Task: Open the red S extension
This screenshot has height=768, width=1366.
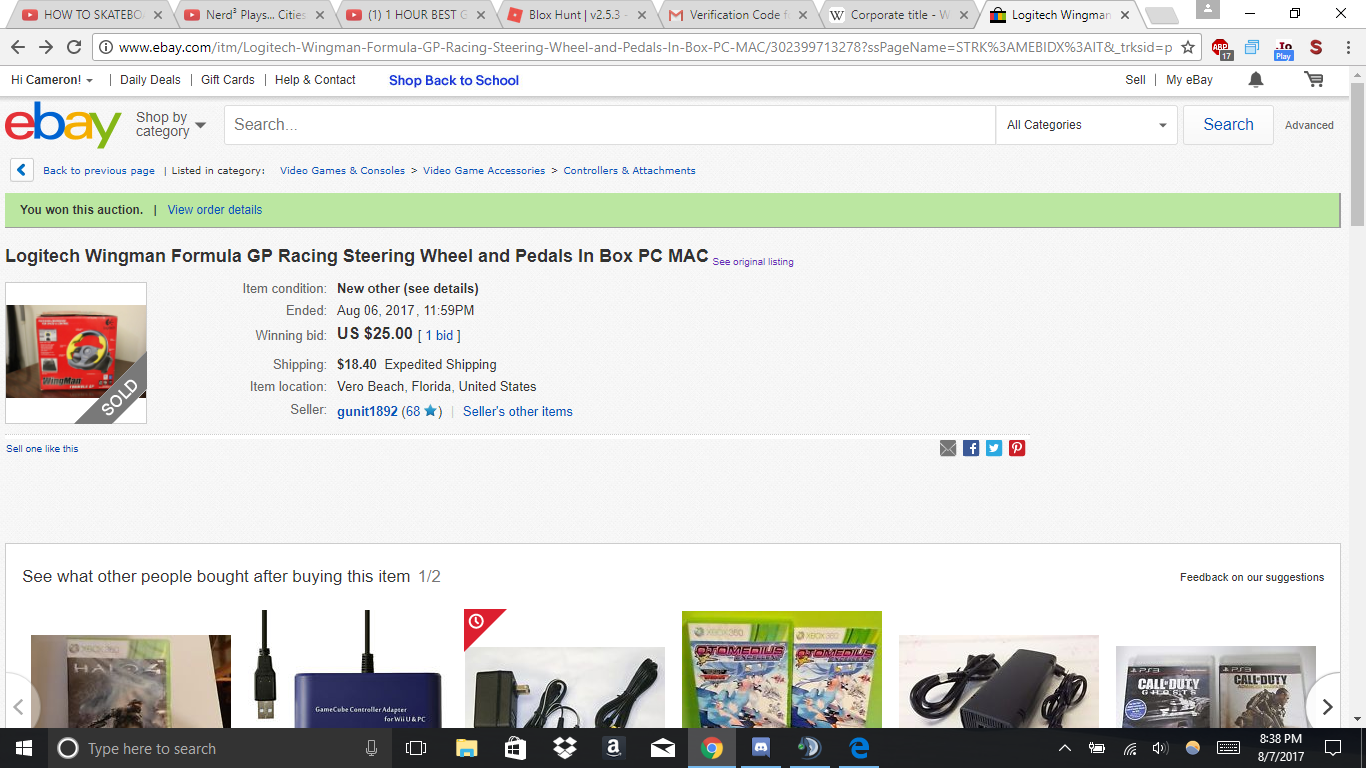Action: (1315, 47)
